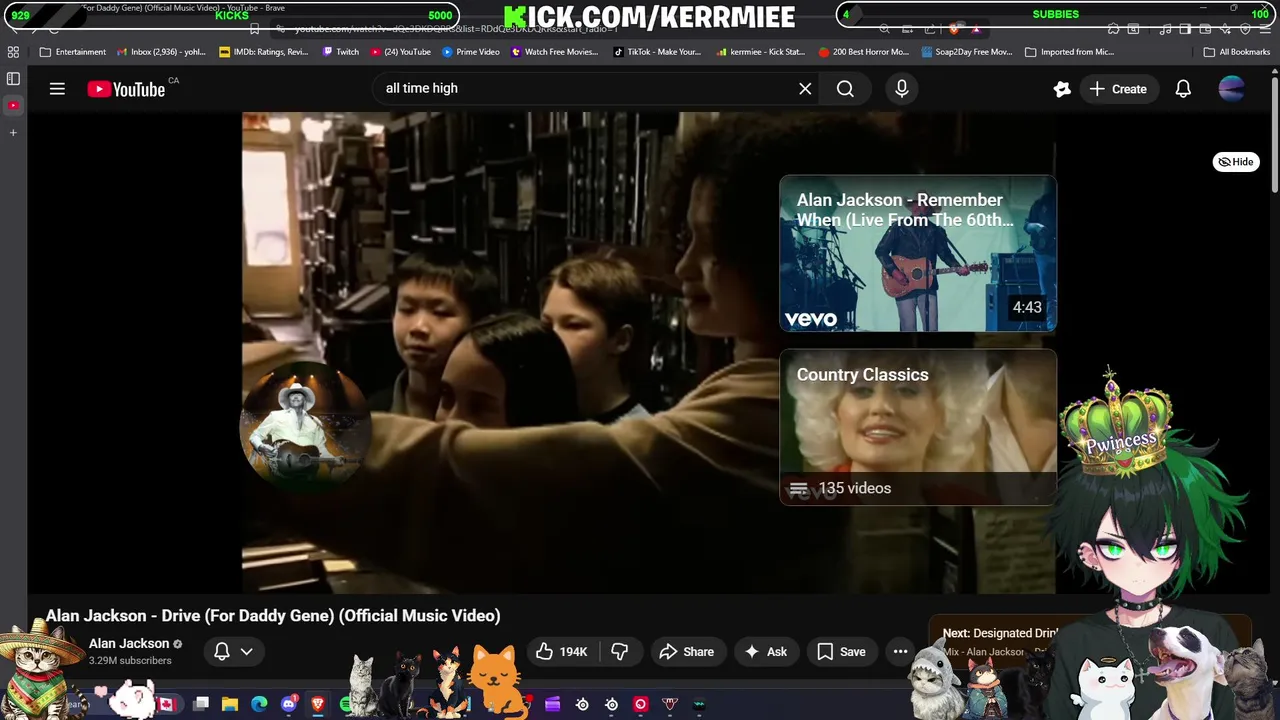Open the Create video menu
This screenshot has width=1280, height=720.
[1118, 89]
